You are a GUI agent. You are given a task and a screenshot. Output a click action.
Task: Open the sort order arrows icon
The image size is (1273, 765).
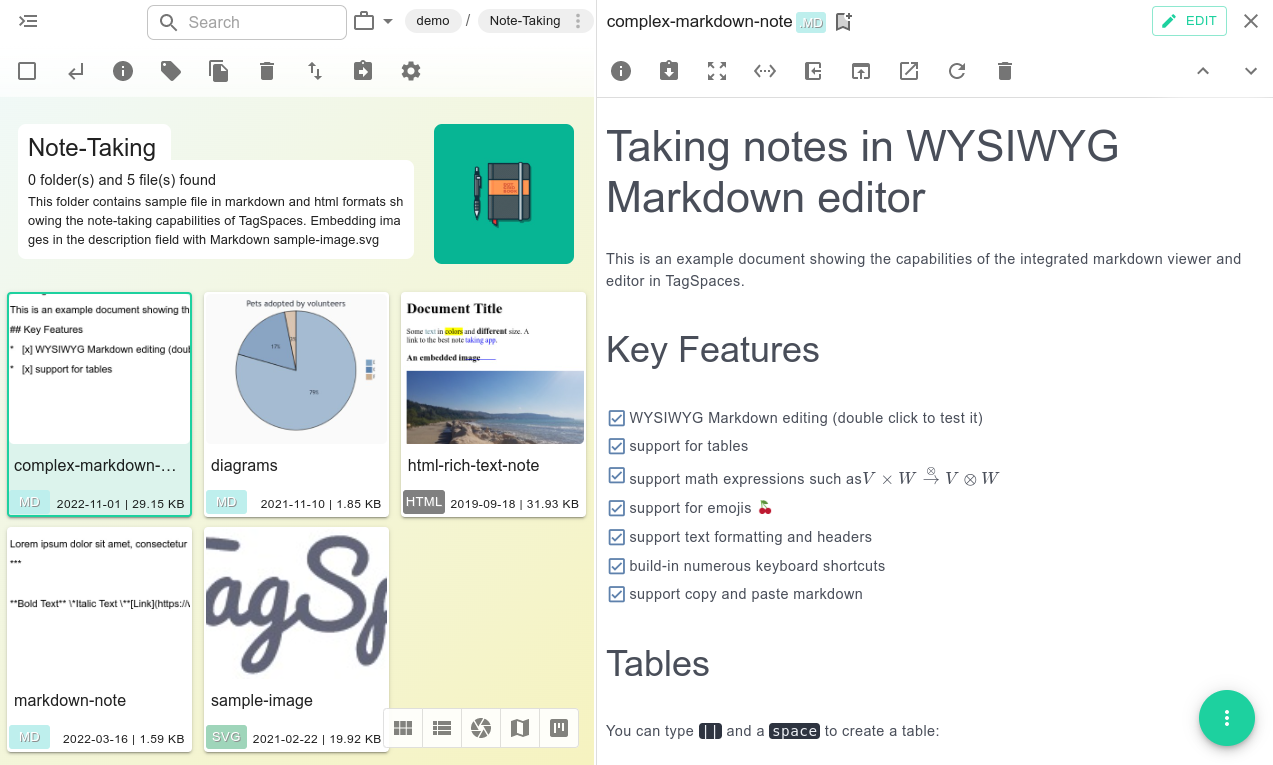click(315, 71)
